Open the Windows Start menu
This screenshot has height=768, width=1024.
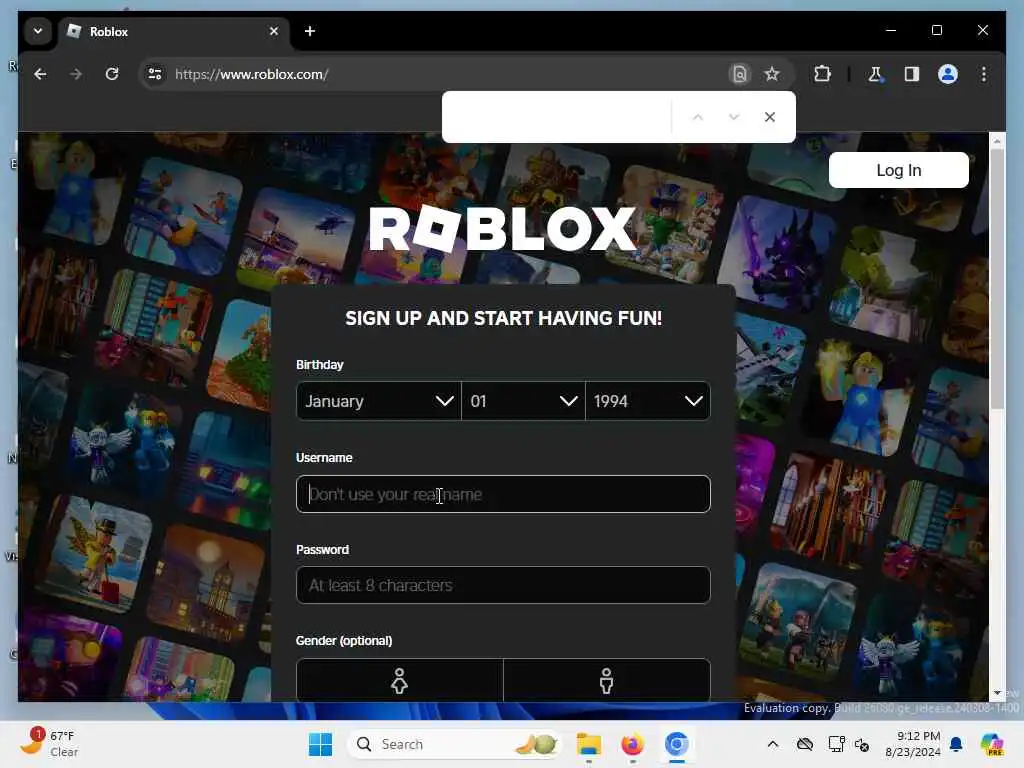tap(321, 744)
